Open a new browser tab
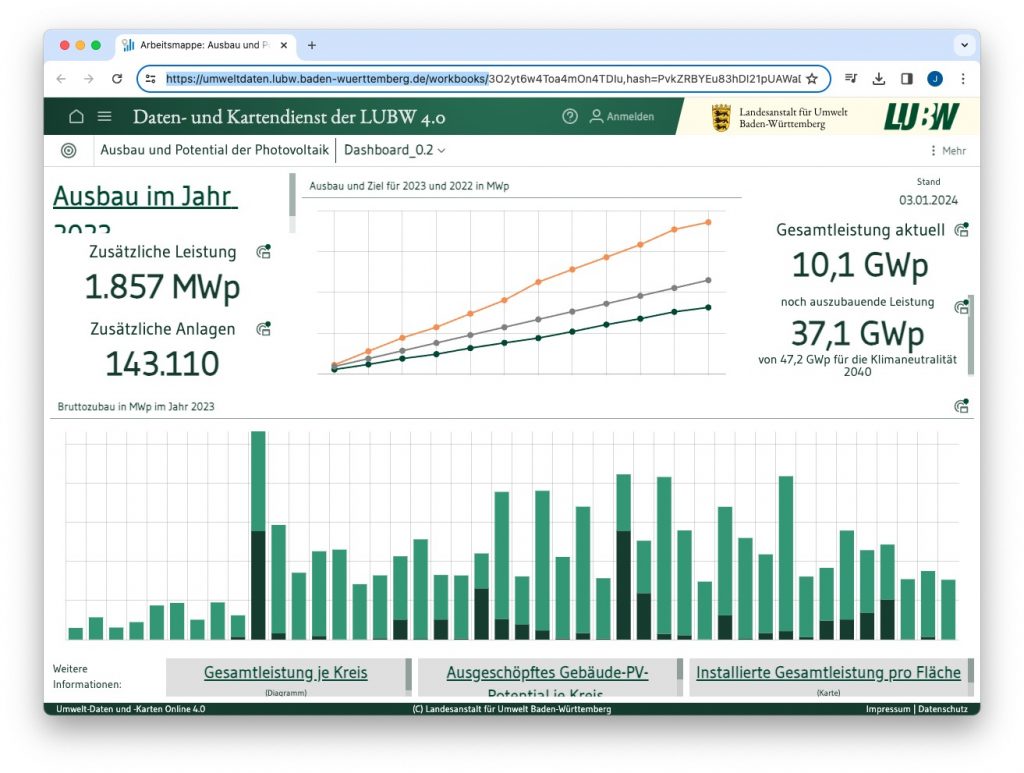The image size is (1024, 773). click(x=312, y=45)
